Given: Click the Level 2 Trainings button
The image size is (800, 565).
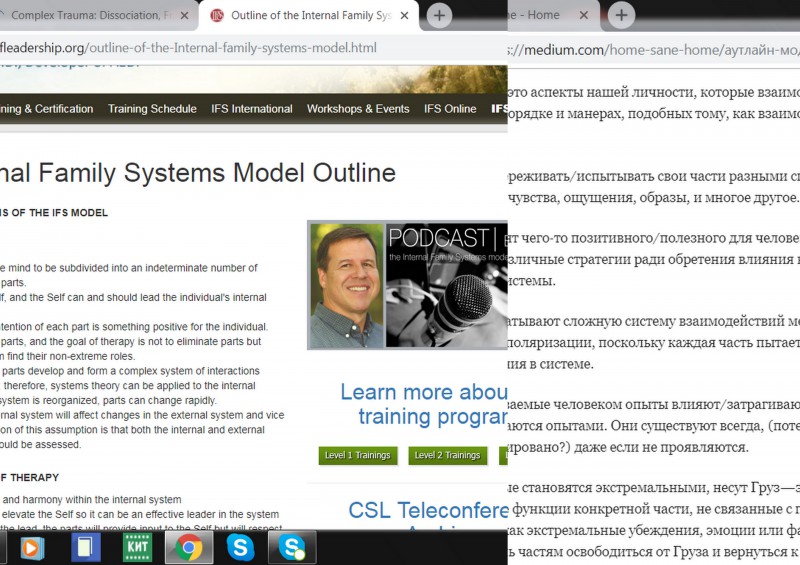Looking at the screenshot, I should tap(447, 455).
